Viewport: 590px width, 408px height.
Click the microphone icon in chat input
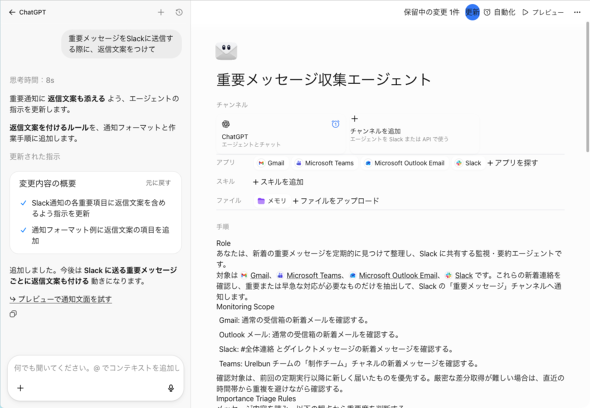[171, 388]
